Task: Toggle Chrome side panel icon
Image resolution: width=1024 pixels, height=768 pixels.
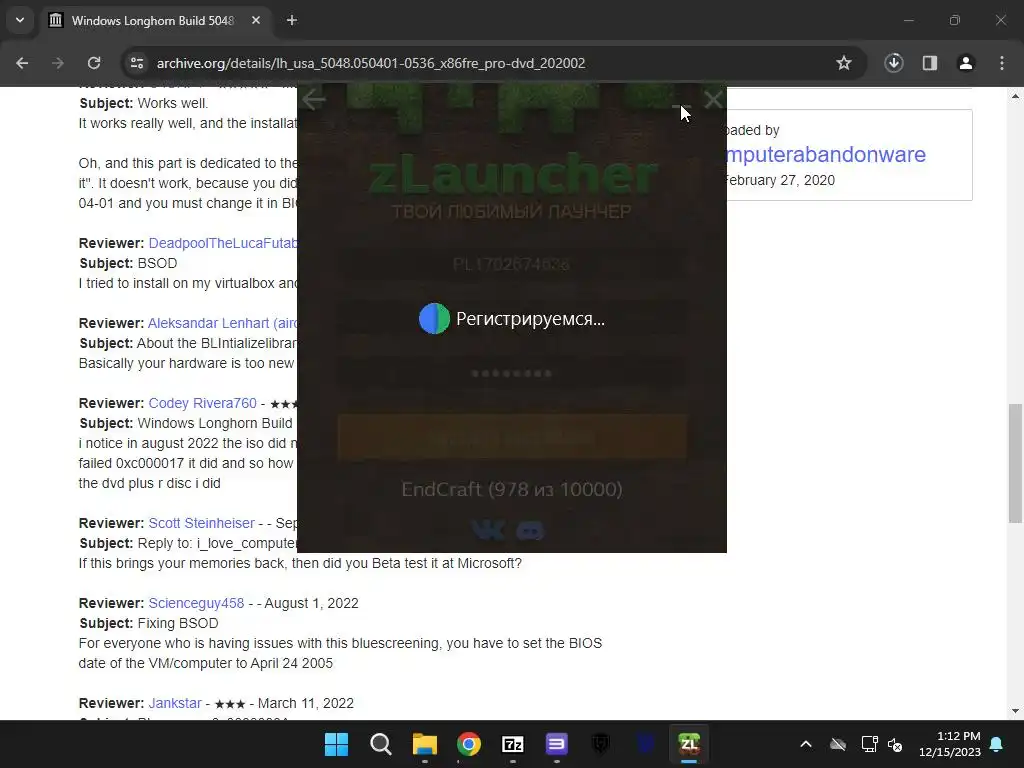Action: pos(930,63)
